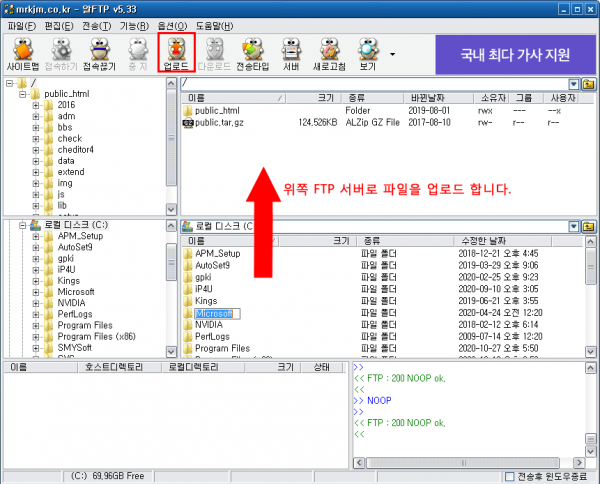
Task: Sort local list by 수정한 날짜 column
Action: coord(502,241)
